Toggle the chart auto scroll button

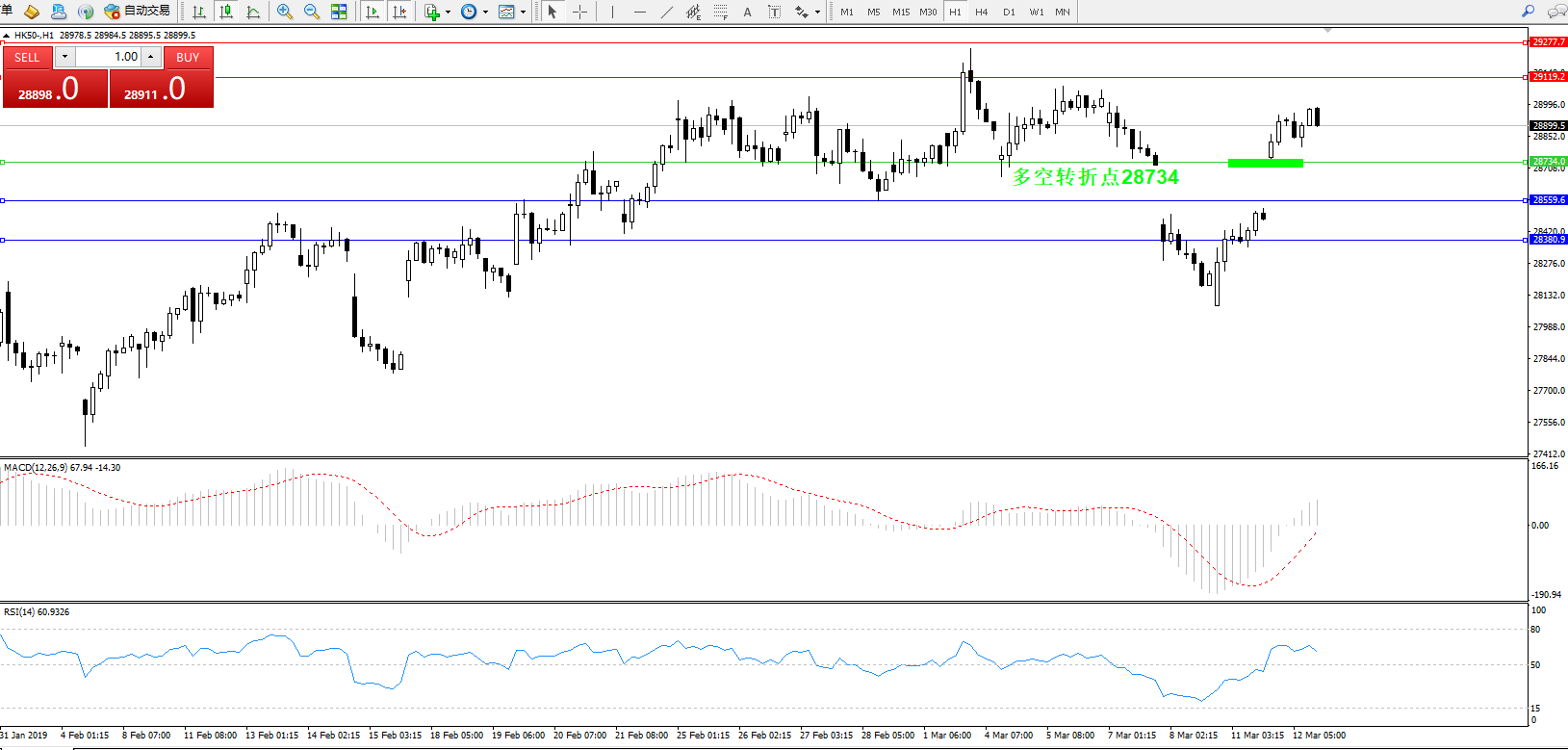click(373, 12)
